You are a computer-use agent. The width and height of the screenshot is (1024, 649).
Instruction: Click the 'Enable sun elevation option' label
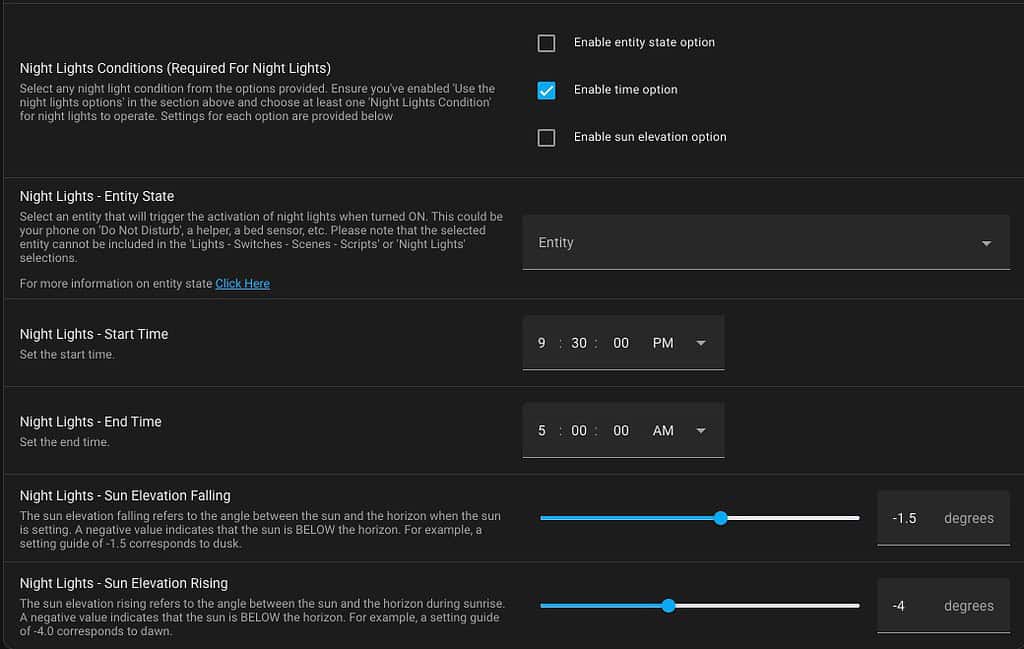pyautogui.click(x=650, y=136)
